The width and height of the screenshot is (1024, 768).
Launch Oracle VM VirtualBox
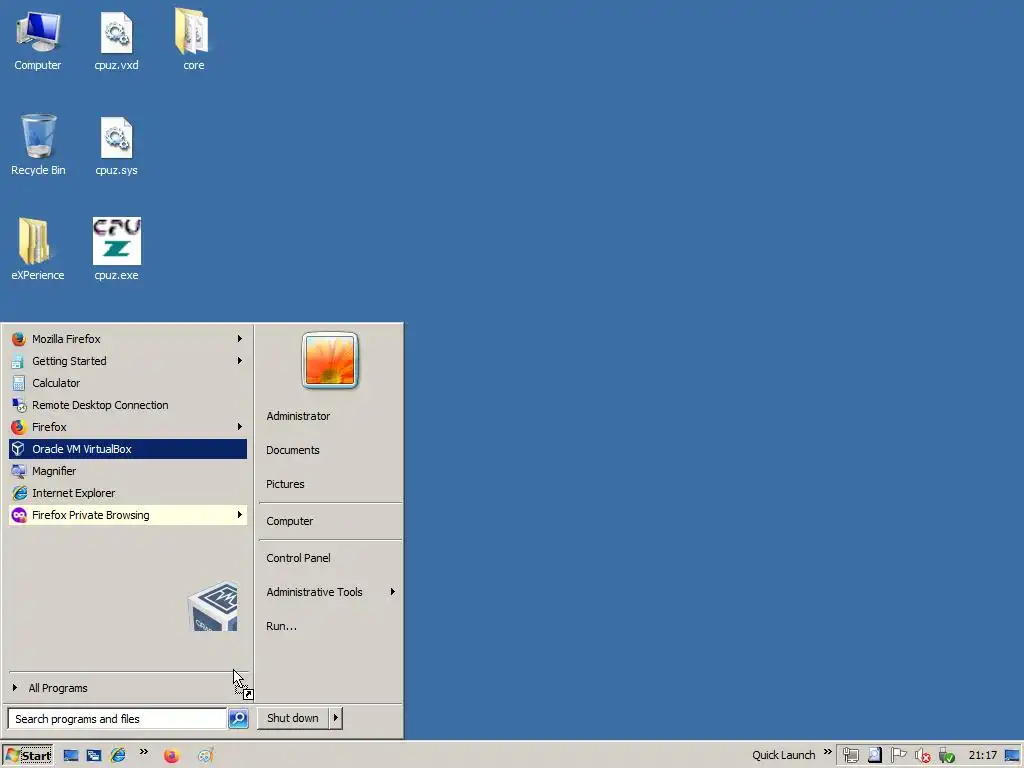click(128, 449)
